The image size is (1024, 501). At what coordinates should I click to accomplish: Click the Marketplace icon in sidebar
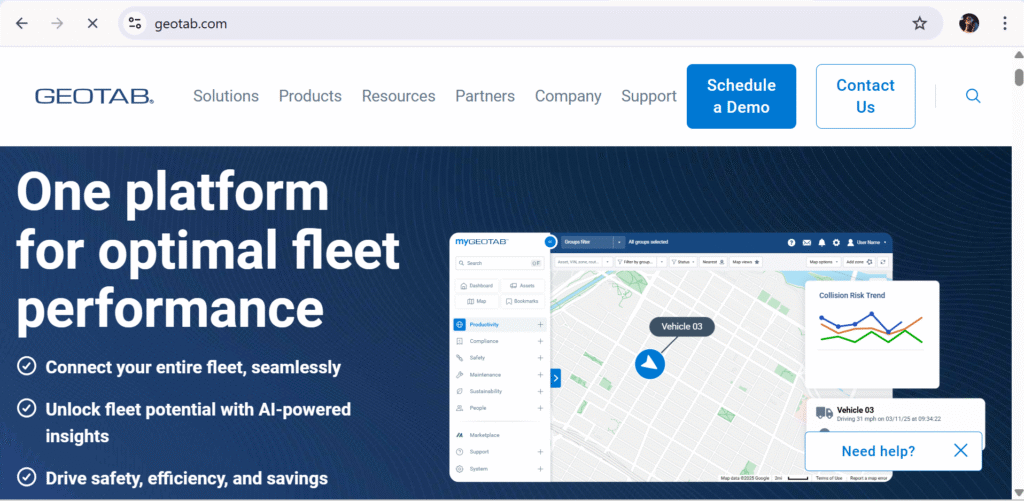459,435
